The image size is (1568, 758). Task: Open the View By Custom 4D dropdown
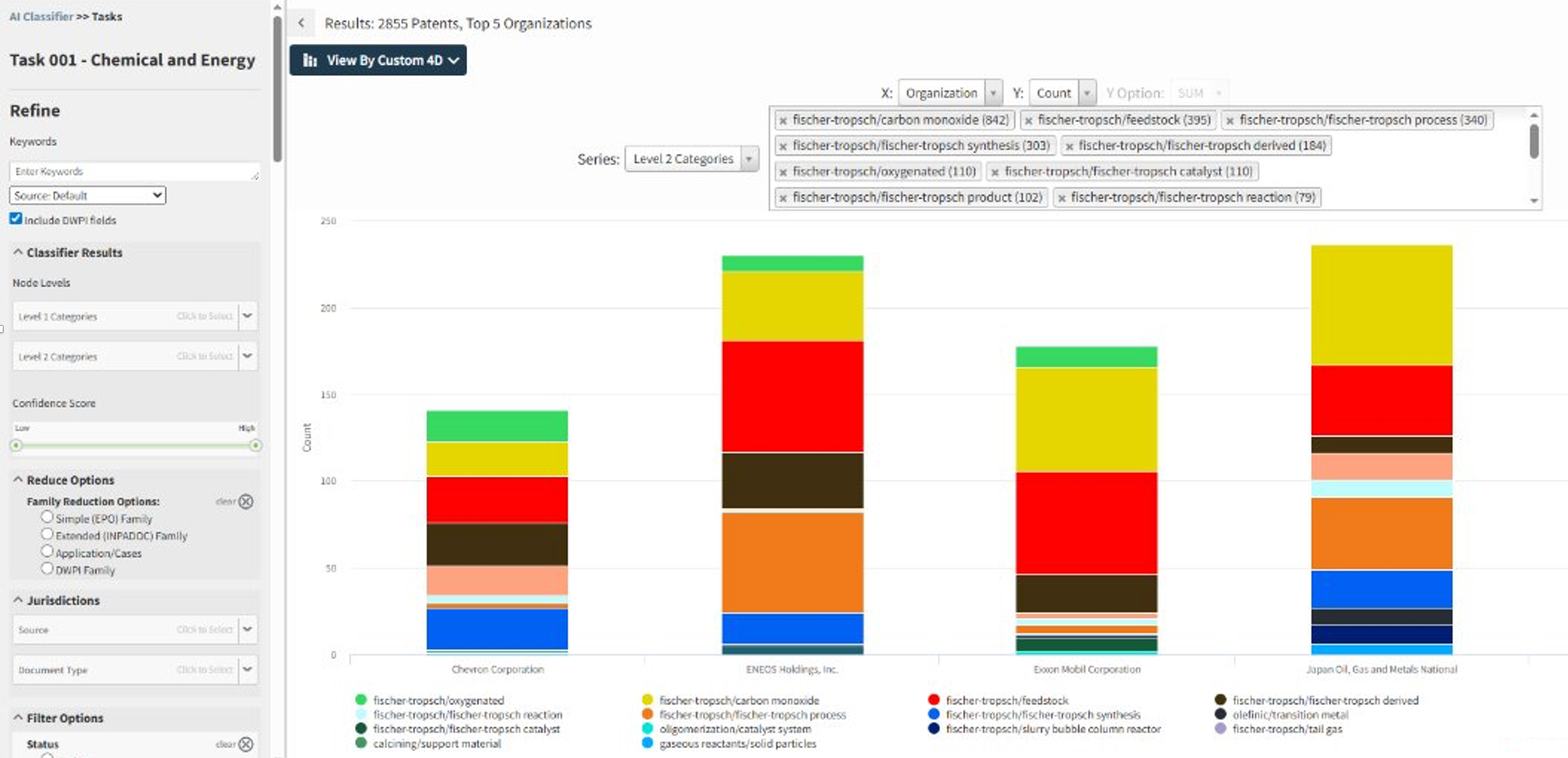(378, 60)
